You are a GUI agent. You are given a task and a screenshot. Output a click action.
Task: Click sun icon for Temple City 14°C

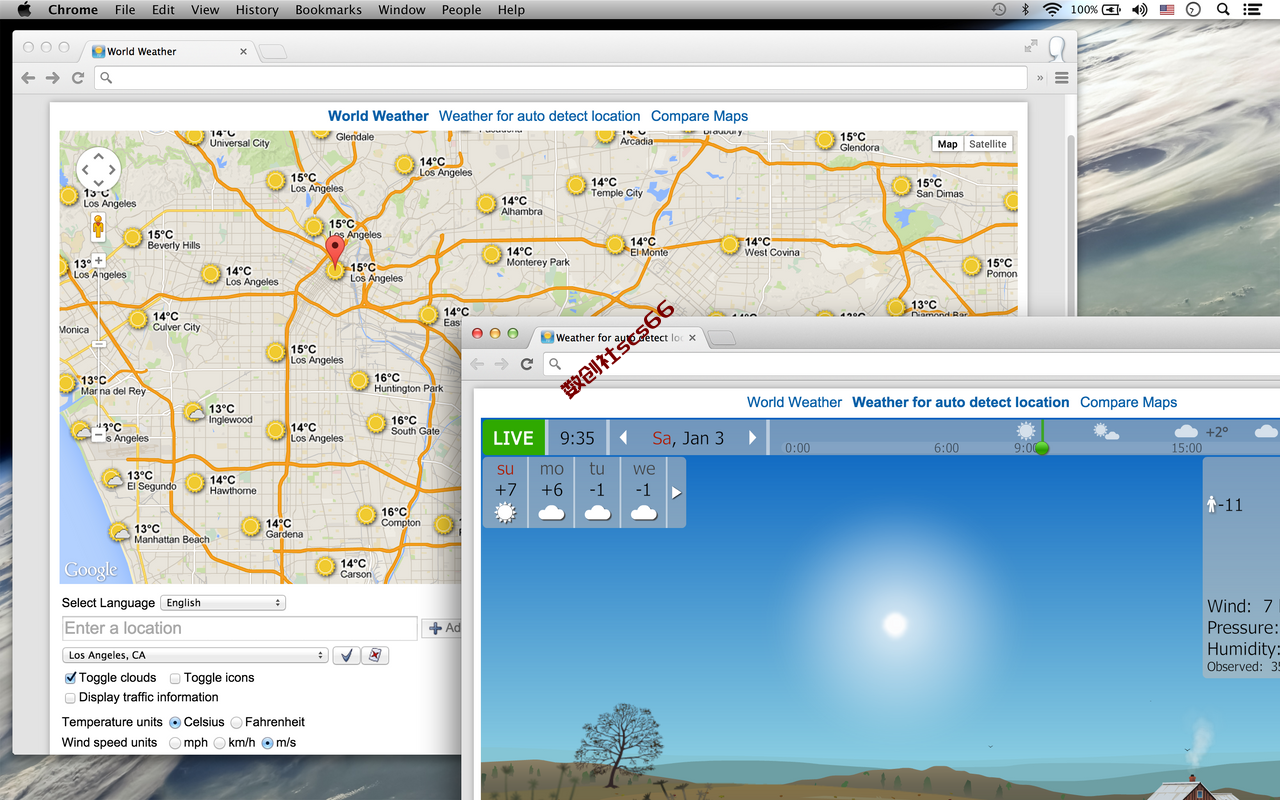click(576, 186)
